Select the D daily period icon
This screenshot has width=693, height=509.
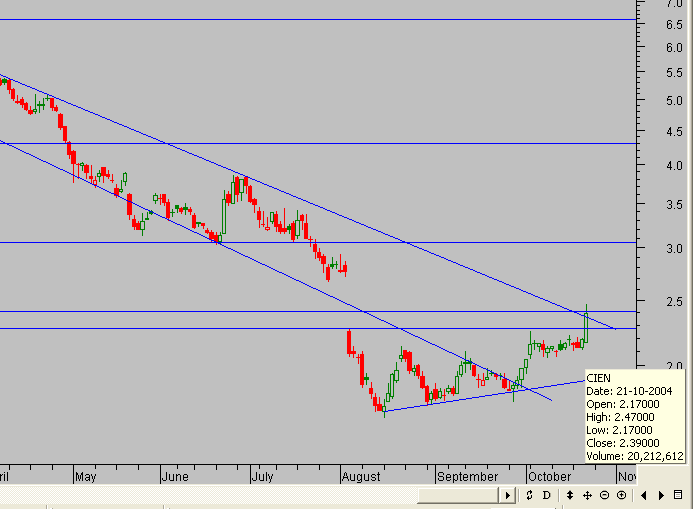[x=547, y=495]
